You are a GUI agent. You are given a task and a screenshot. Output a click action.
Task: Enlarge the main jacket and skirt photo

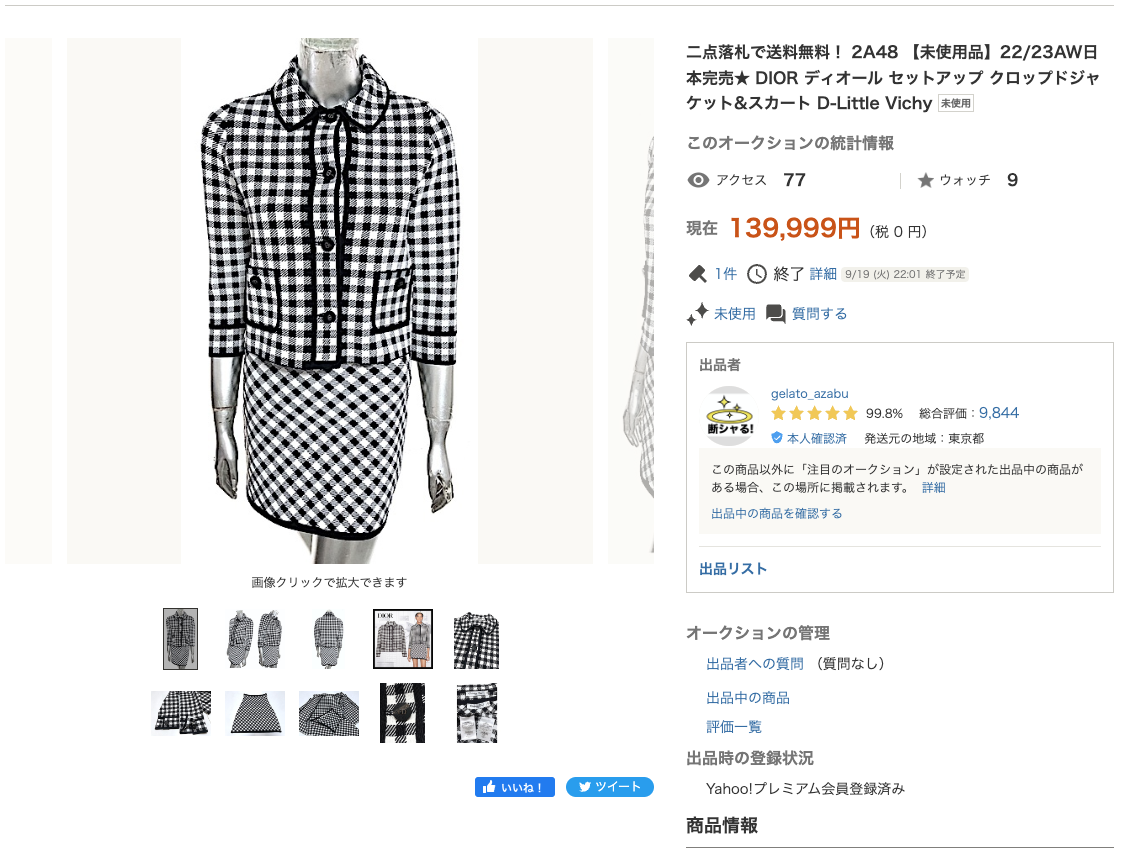click(329, 300)
